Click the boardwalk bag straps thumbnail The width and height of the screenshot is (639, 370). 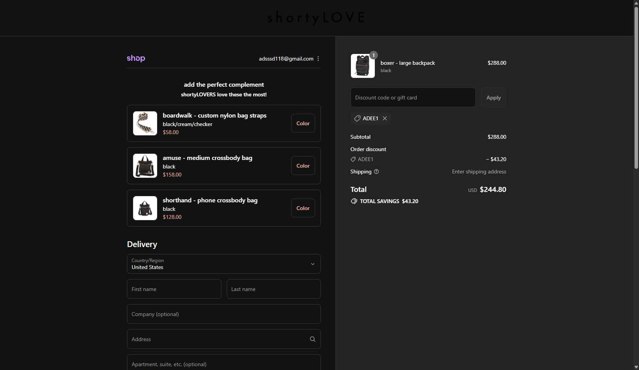[145, 123]
